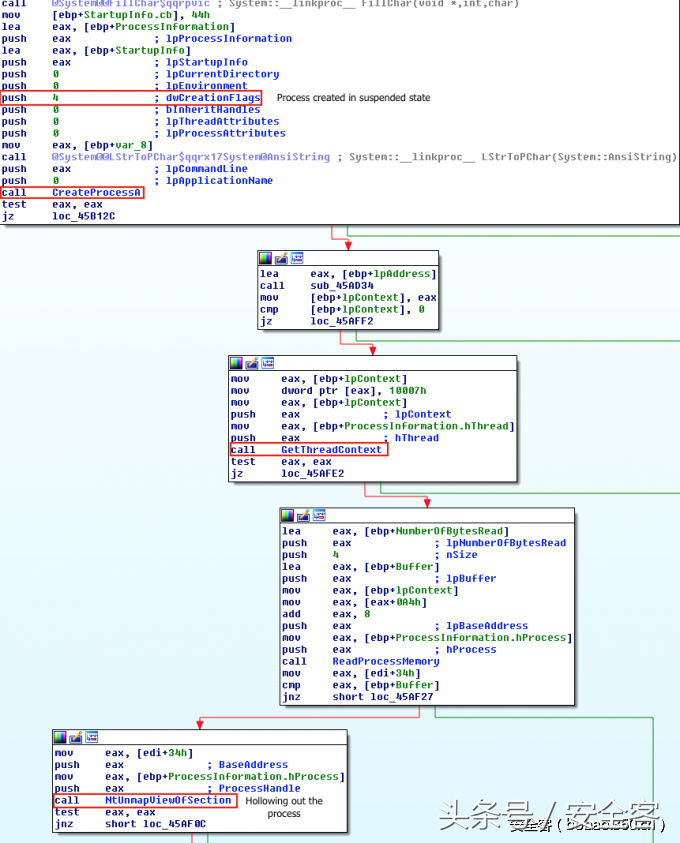Open the color icon on the GetThreadContext node
This screenshot has width=680, height=843.
coord(237,363)
